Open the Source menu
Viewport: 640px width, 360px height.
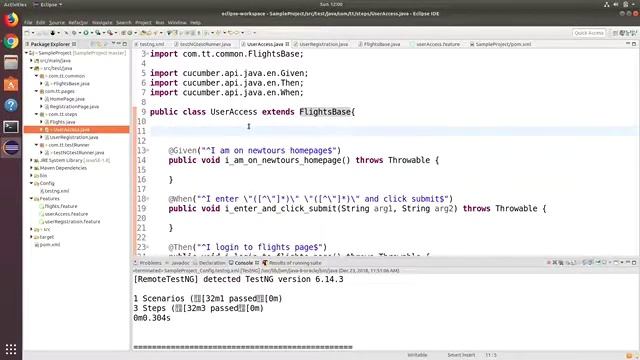coord(57,22)
